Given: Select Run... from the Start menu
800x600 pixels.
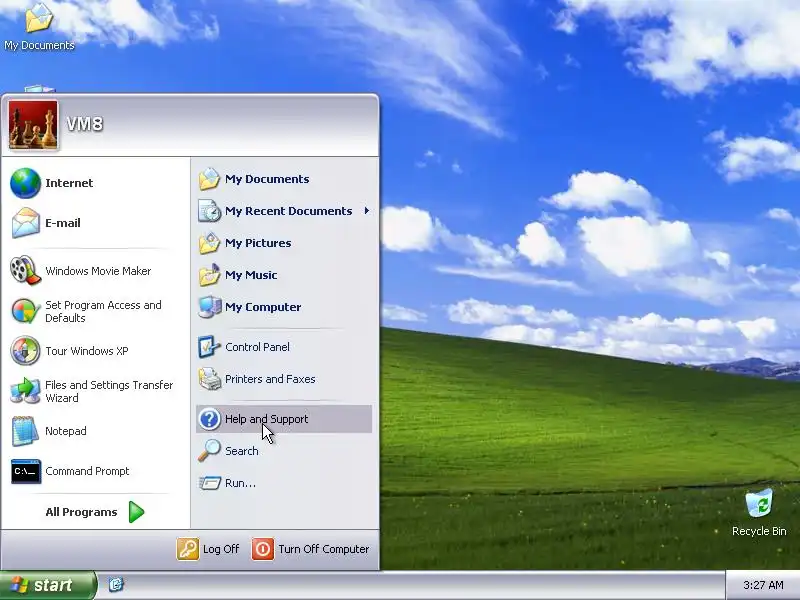Looking at the screenshot, I should (x=284, y=483).
